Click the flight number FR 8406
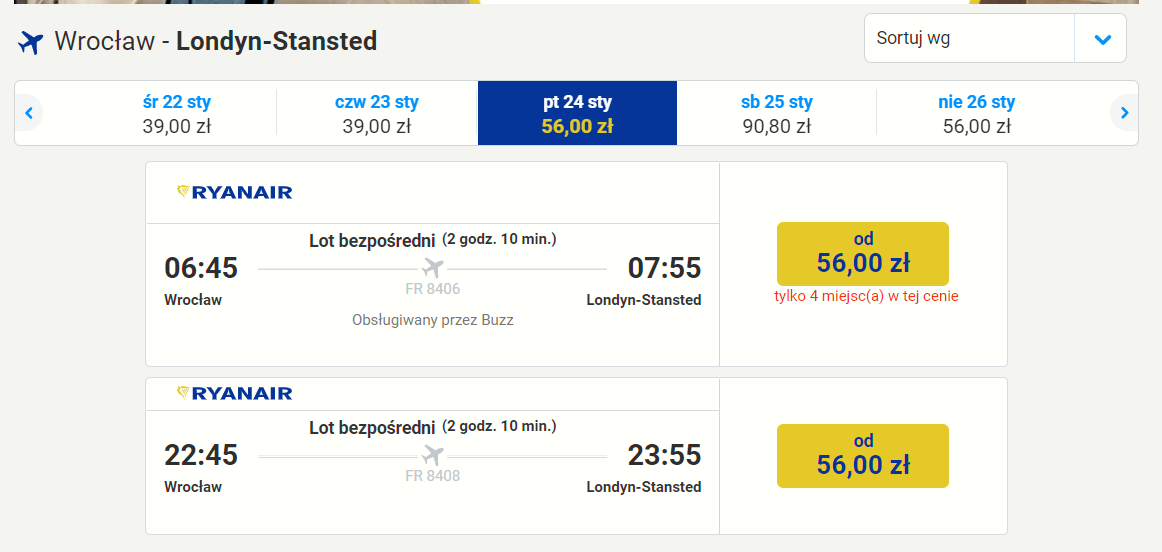This screenshot has width=1162, height=552. pyautogui.click(x=433, y=289)
